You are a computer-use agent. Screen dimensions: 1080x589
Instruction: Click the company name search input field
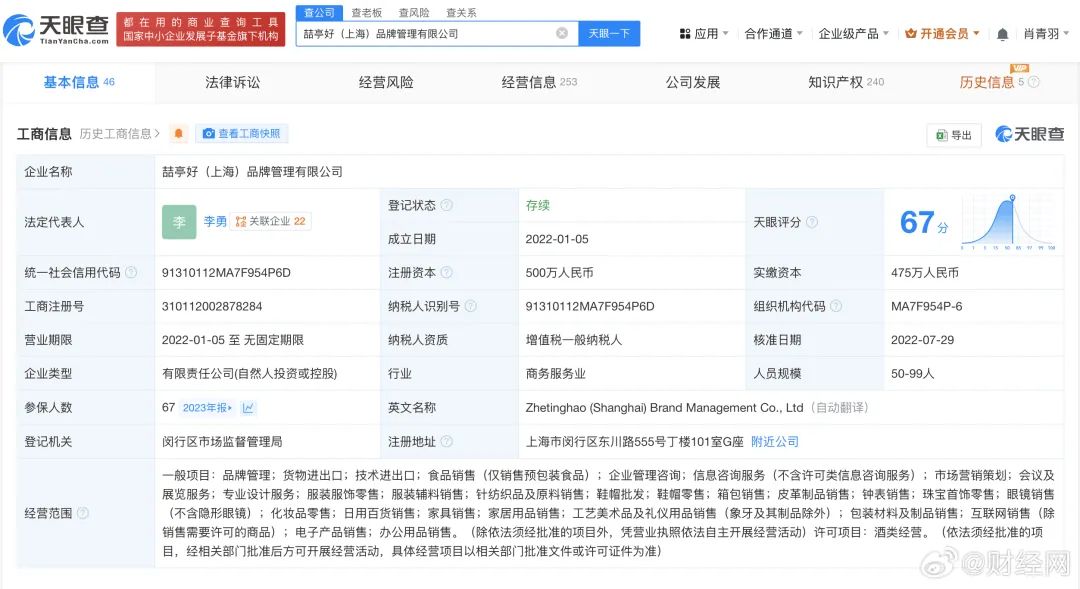[x=425, y=33]
